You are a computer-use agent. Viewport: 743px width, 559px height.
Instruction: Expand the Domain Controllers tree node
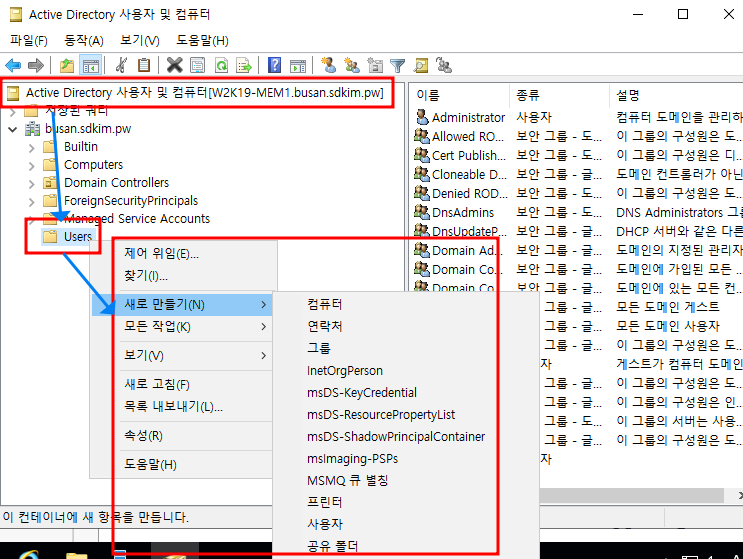click(31, 184)
